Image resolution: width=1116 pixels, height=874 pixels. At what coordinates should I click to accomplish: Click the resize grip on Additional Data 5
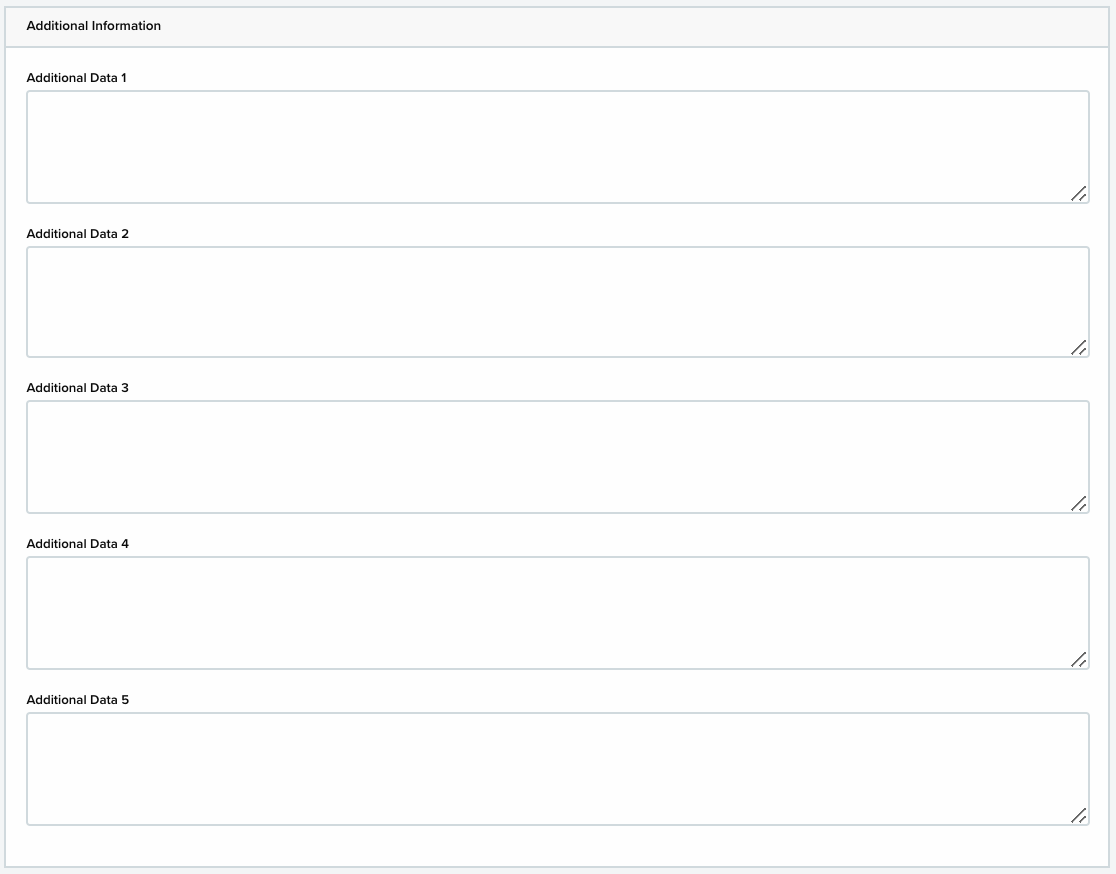tap(1079, 816)
